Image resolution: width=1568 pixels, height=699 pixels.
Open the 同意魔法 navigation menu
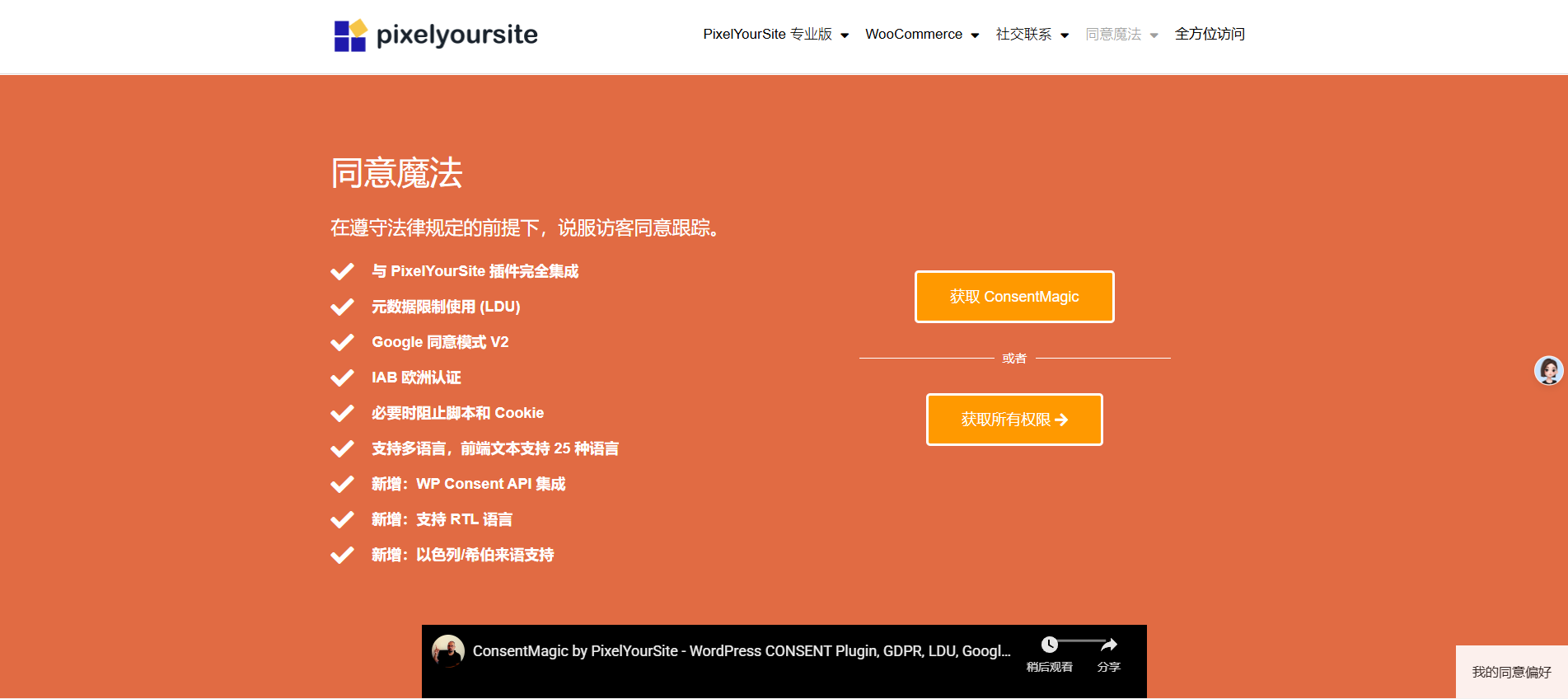[x=1121, y=35]
